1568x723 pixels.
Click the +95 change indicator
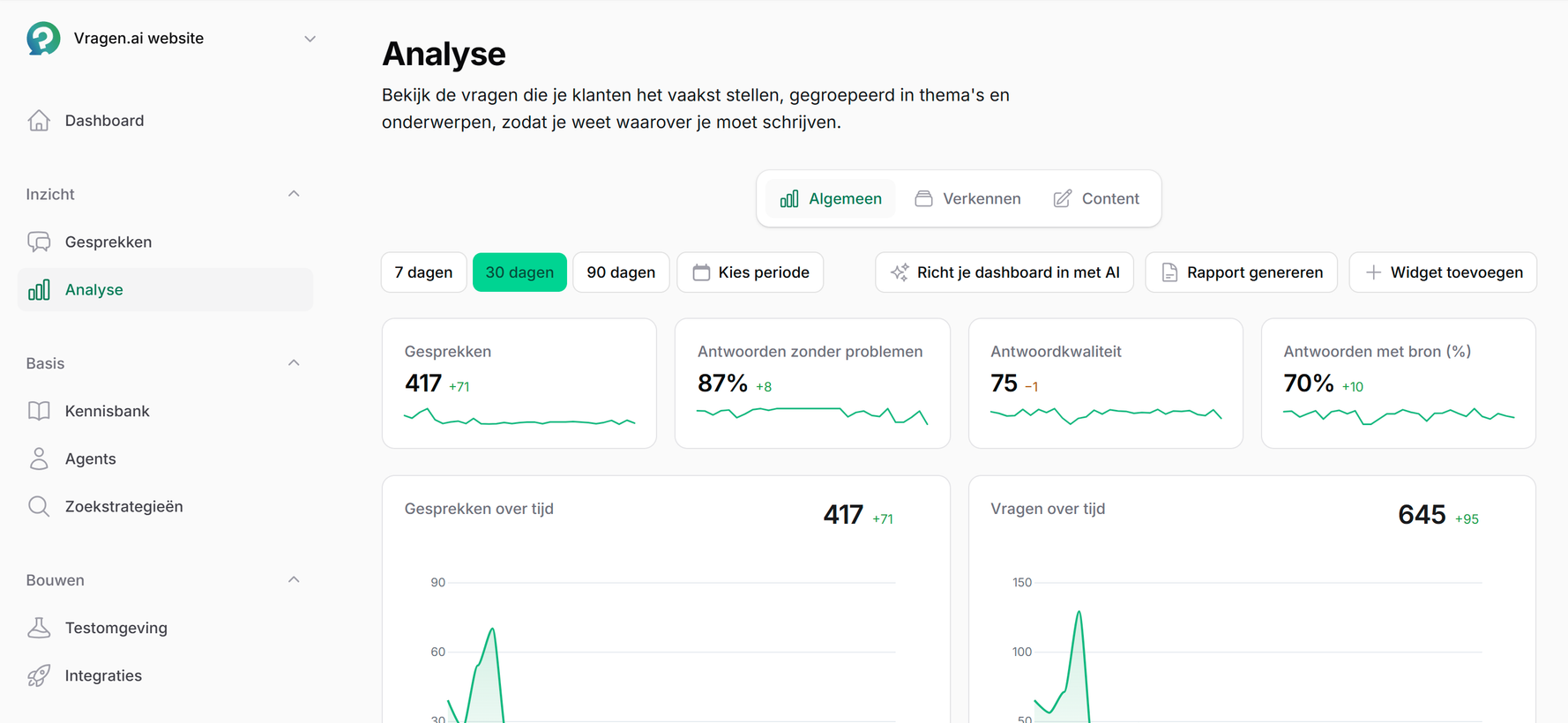pos(1467,519)
